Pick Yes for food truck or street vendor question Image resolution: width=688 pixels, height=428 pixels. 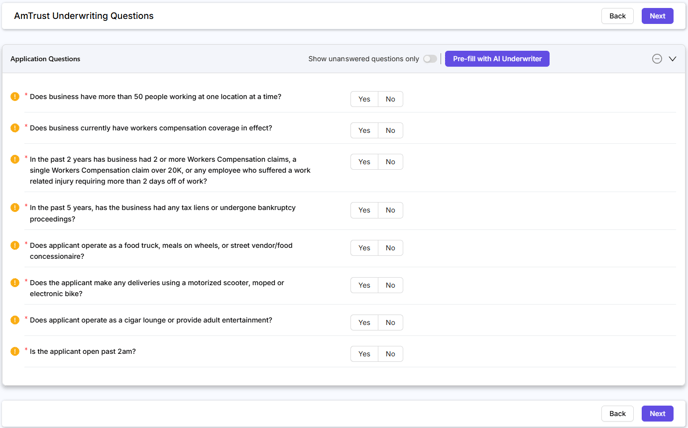click(364, 248)
